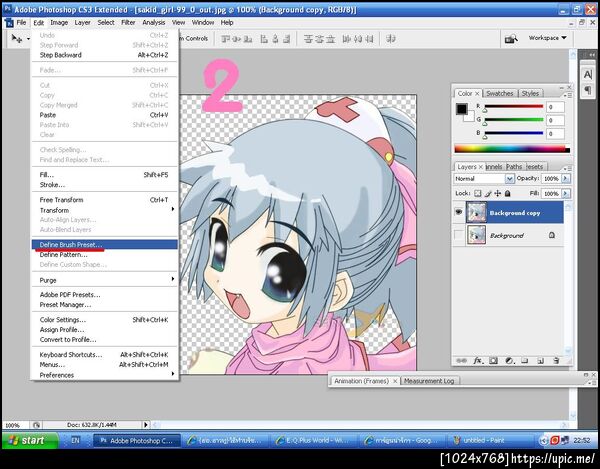Open the Image menu
Image resolution: width=600 pixels, height=469 pixels.
point(59,23)
